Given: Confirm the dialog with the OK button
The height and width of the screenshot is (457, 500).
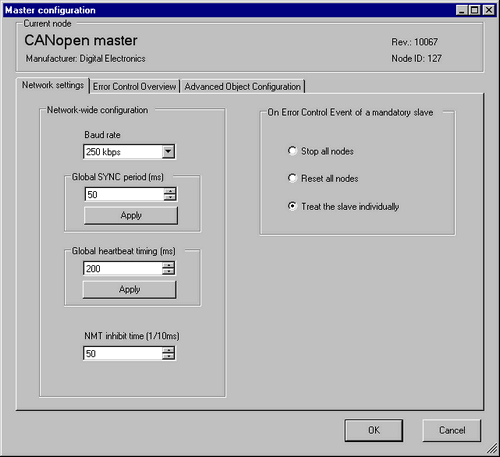Looking at the screenshot, I should coord(374,430).
